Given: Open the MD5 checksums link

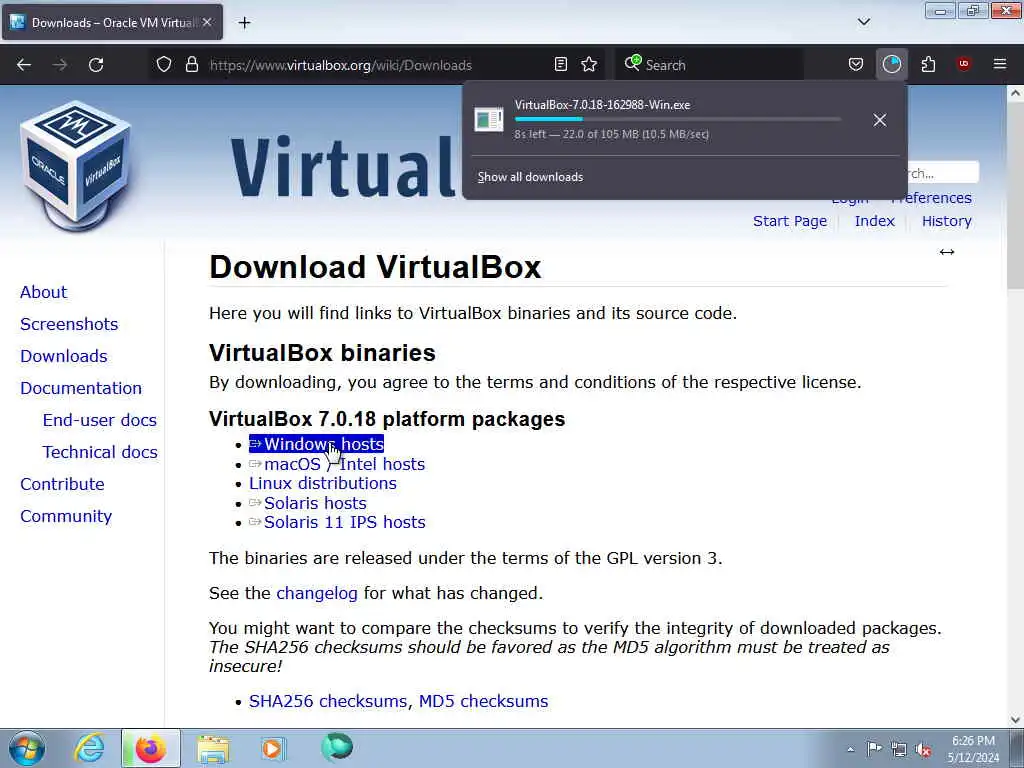Looking at the screenshot, I should 483,701.
